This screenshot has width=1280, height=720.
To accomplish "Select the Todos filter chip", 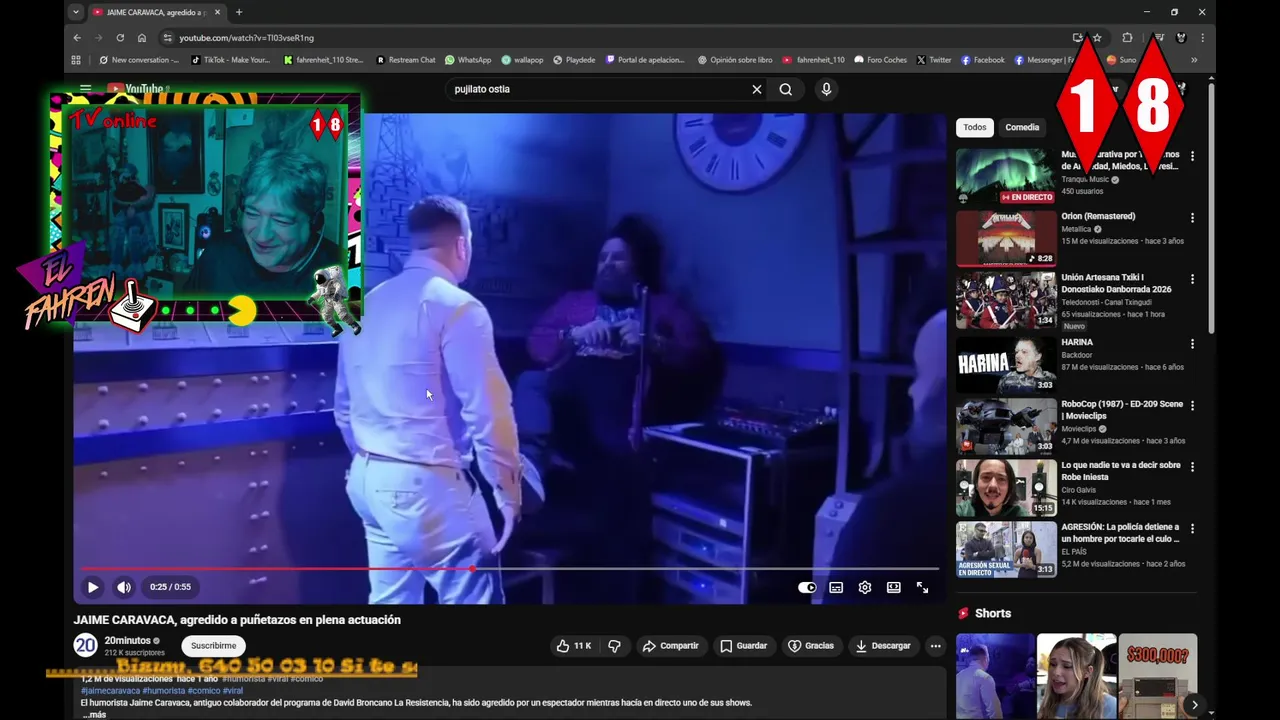I will pos(975,127).
